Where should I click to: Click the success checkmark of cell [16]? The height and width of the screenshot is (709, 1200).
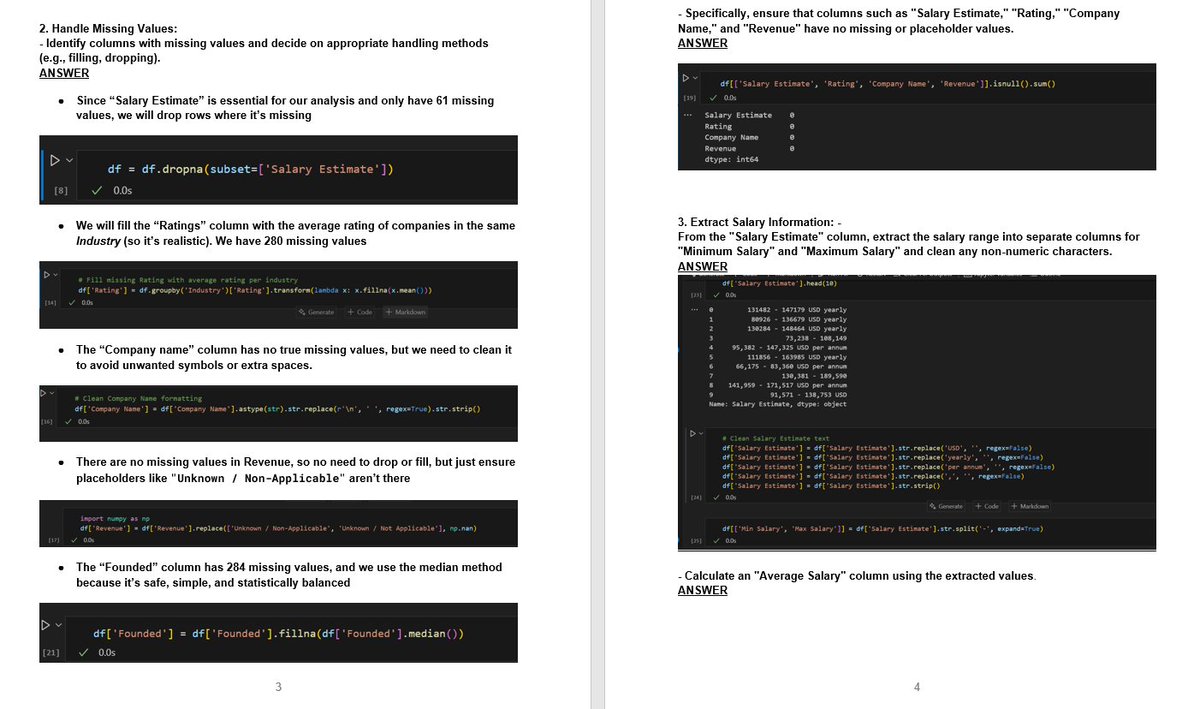point(68,422)
